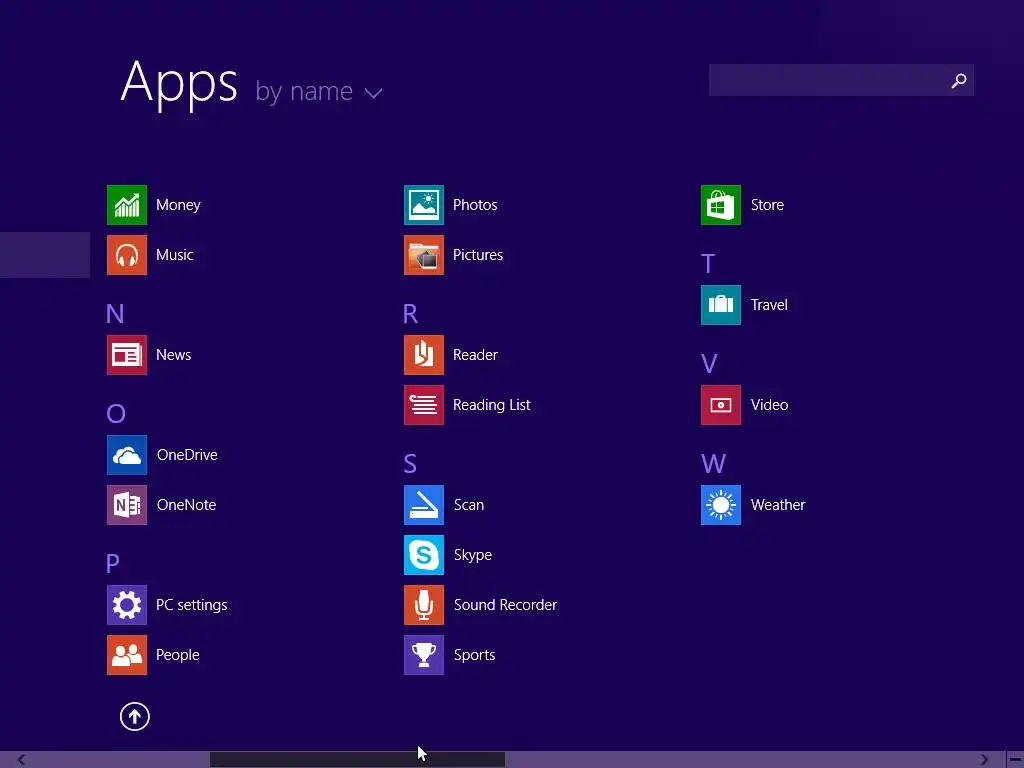Select the letter O group header

pos(116,414)
